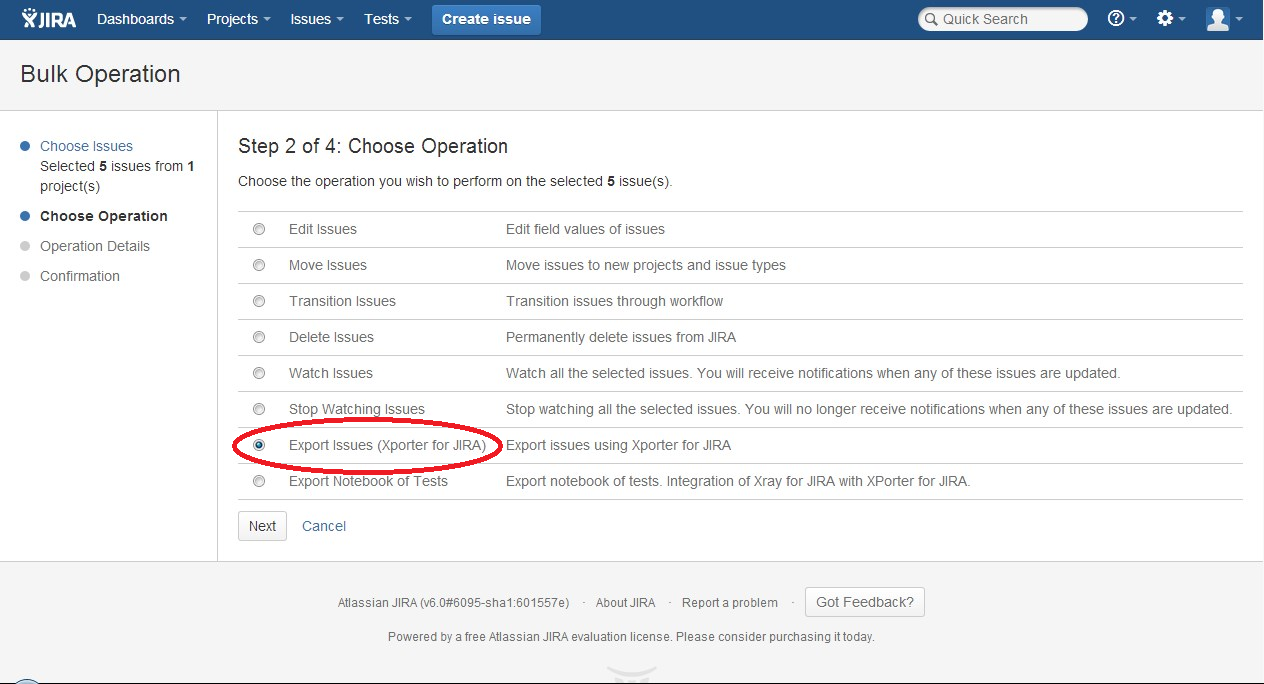The width and height of the screenshot is (1264, 684).
Task: Click the Edit Issues label
Action: pyautogui.click(x=323, y=229)
